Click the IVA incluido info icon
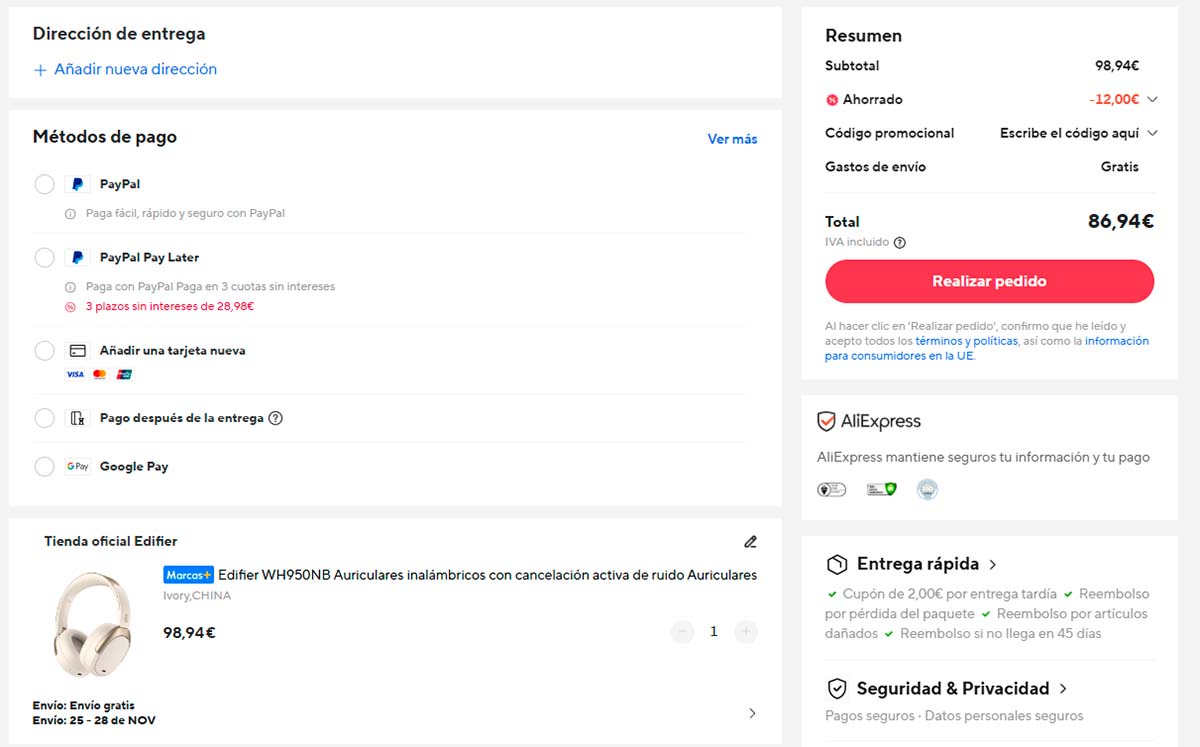The image size is (1200, 747). pyautogui.click(x=899, y=243)
